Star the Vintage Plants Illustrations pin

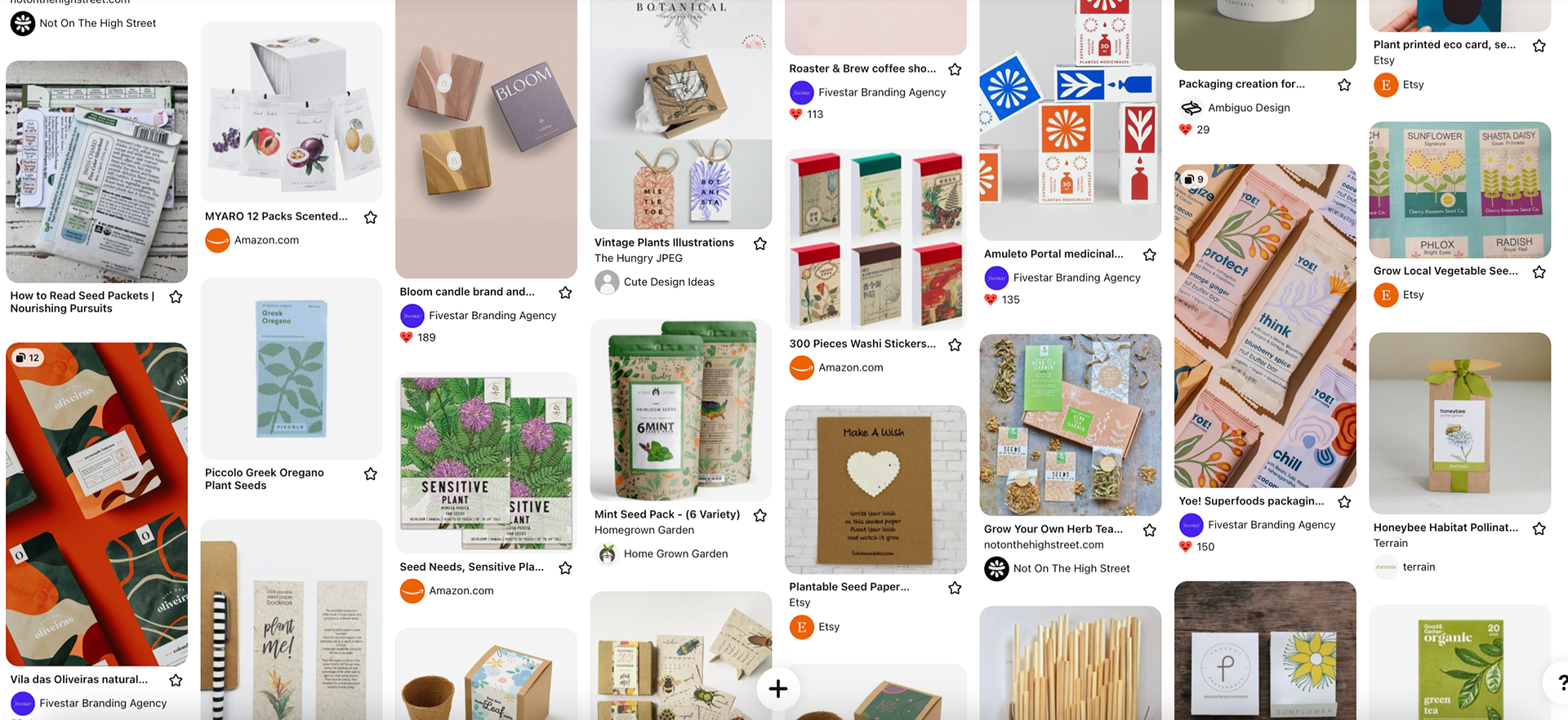(760, 243)
